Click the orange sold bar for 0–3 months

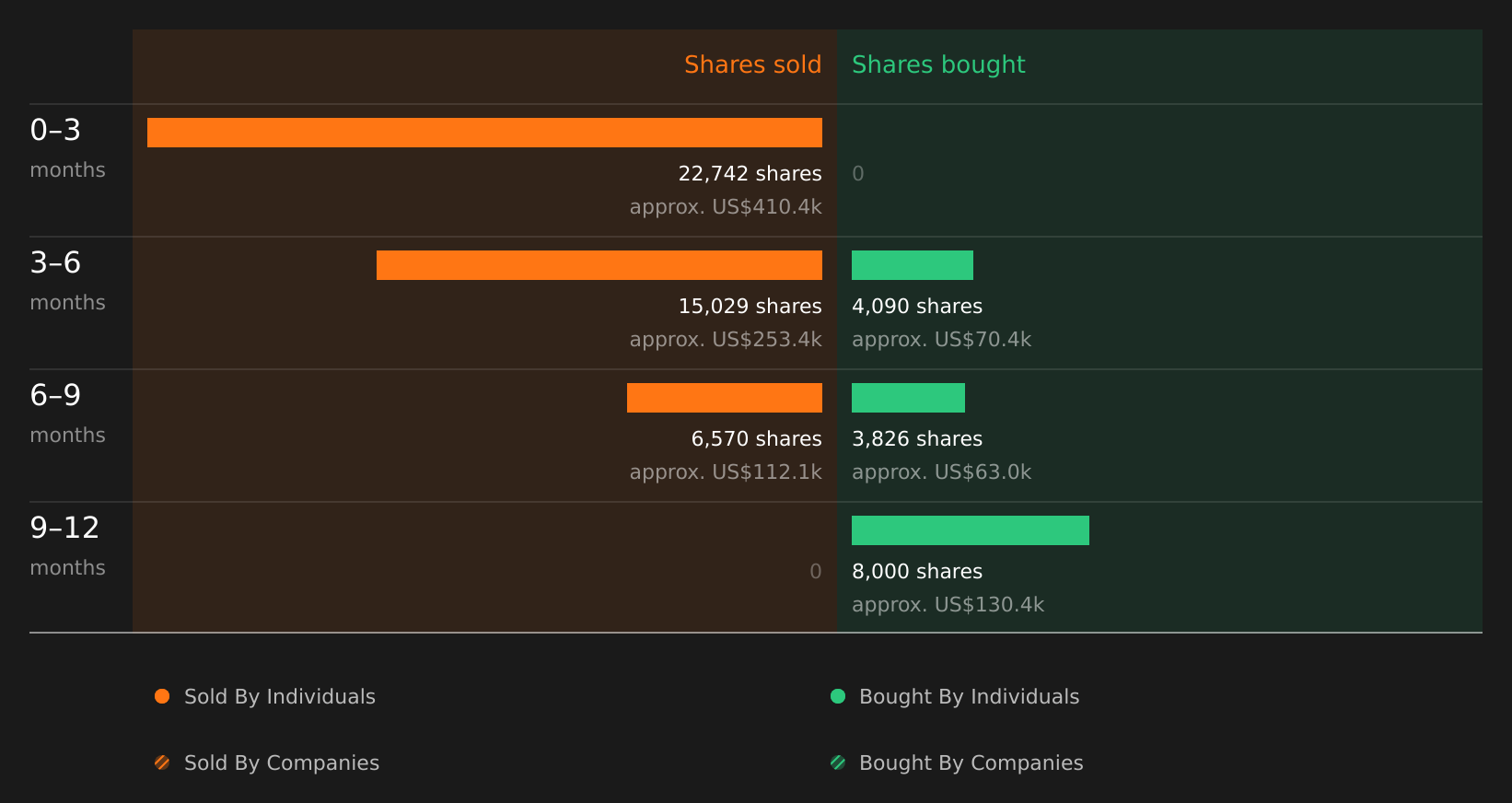484,133
